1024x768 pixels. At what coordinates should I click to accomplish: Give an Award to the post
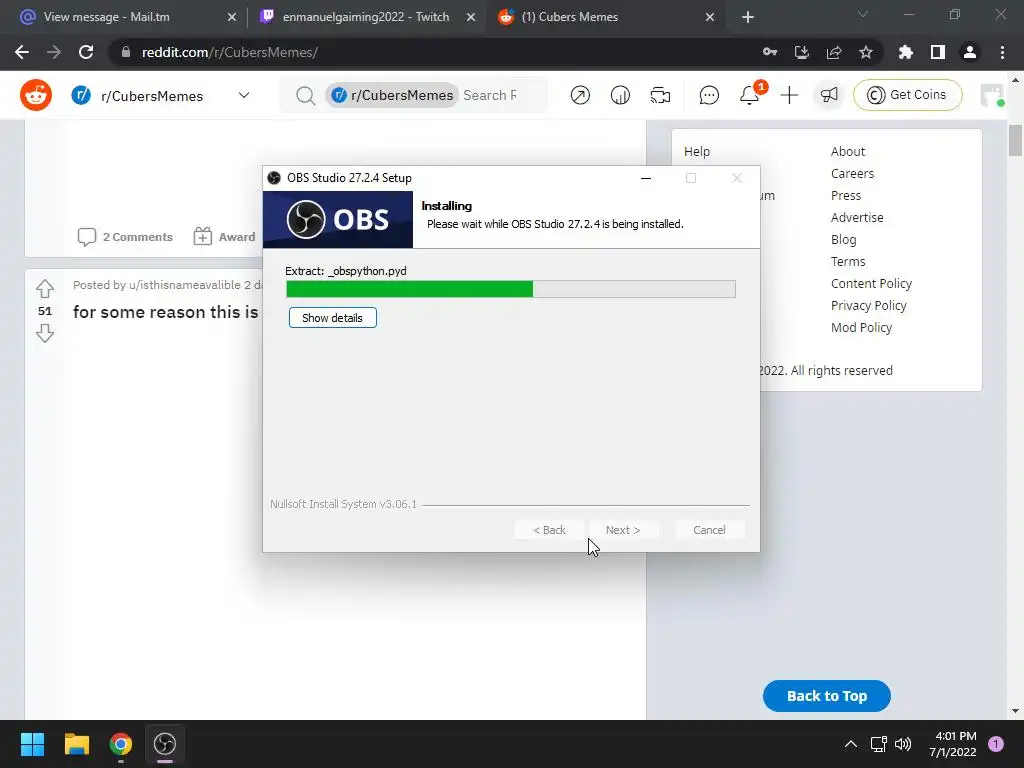coord(224,236)
